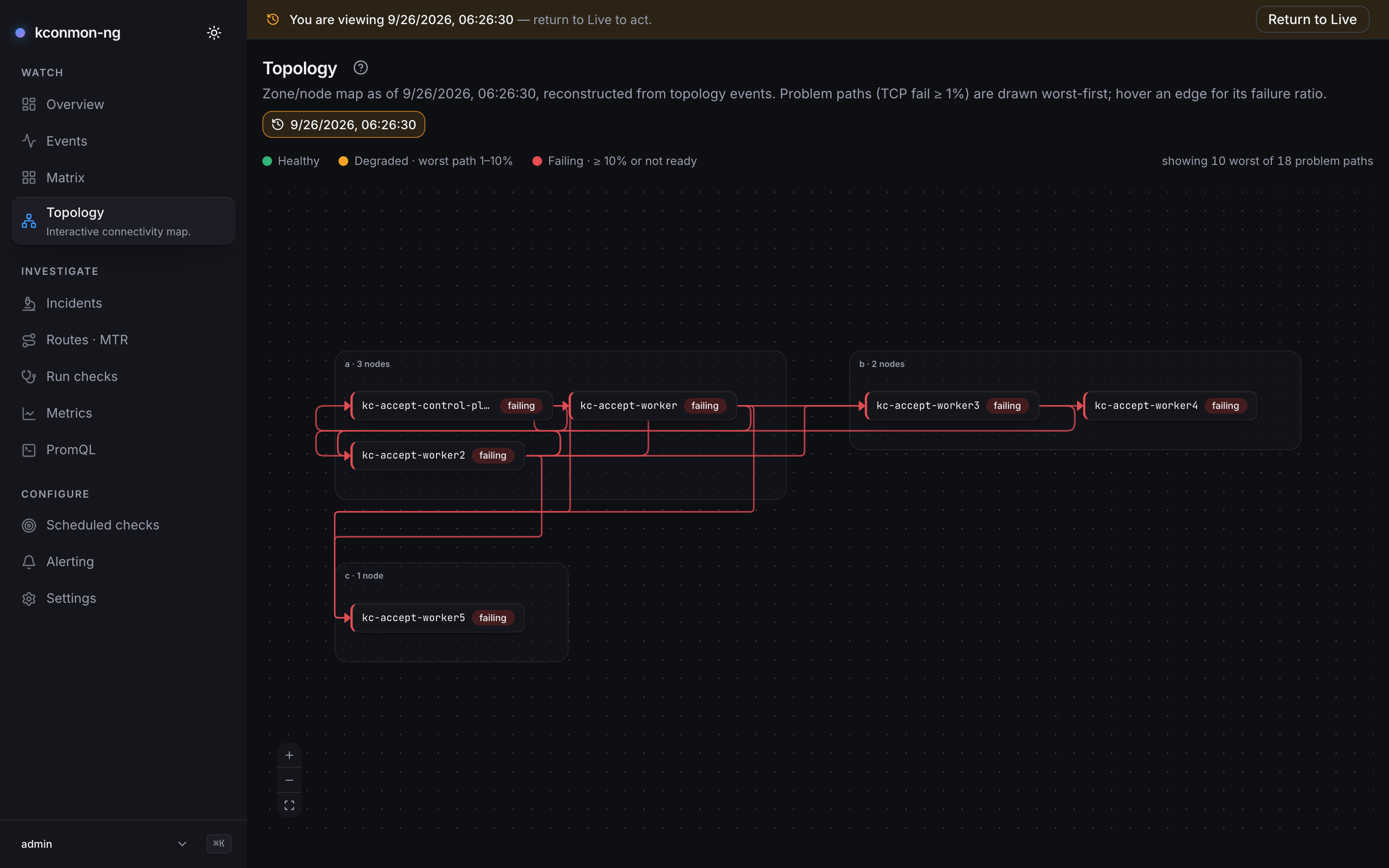The height and width of the screenshot is (868, 1389).
Task: Click the Metrics chart icon
Action: [x=29, y=413]
